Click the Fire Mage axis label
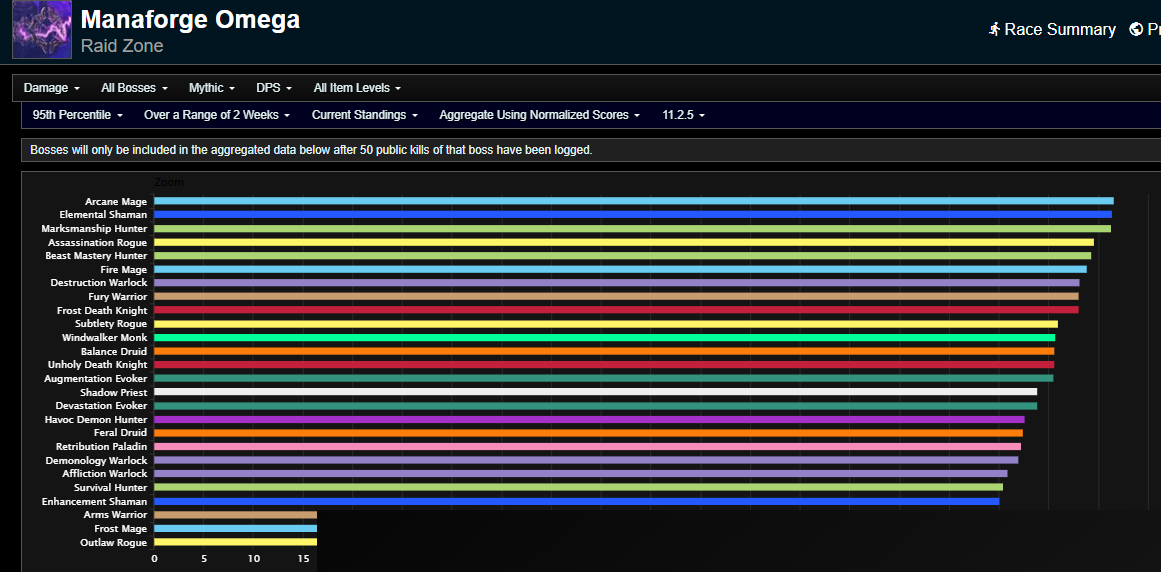 (x=124, y=269)
